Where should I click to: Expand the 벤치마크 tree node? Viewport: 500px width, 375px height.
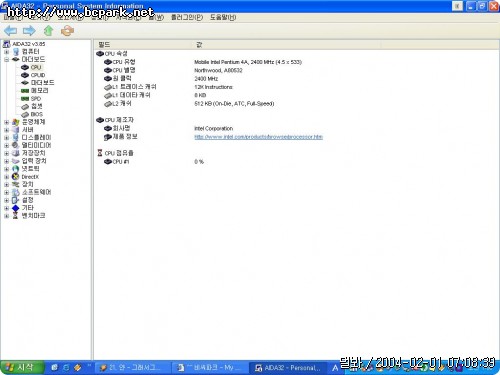6,216
